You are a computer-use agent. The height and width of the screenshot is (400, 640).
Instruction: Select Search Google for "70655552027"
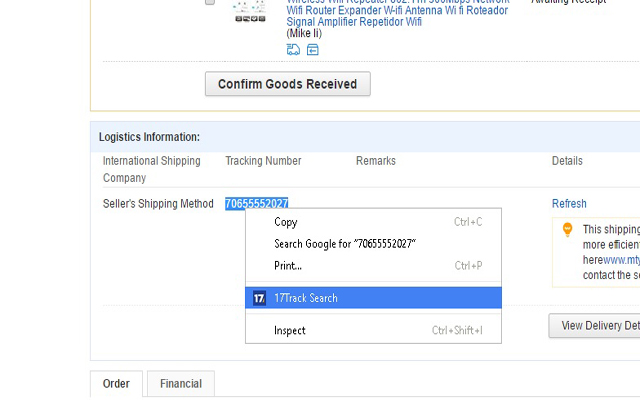[x=345, y=244]
